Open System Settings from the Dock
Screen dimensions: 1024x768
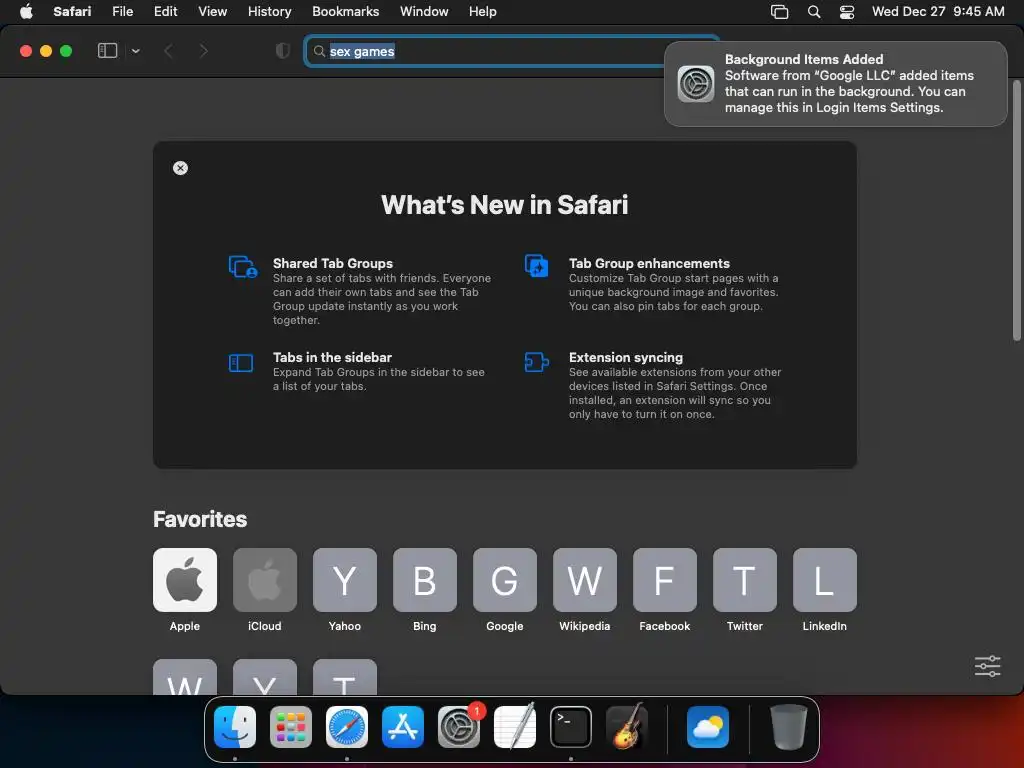459,727
